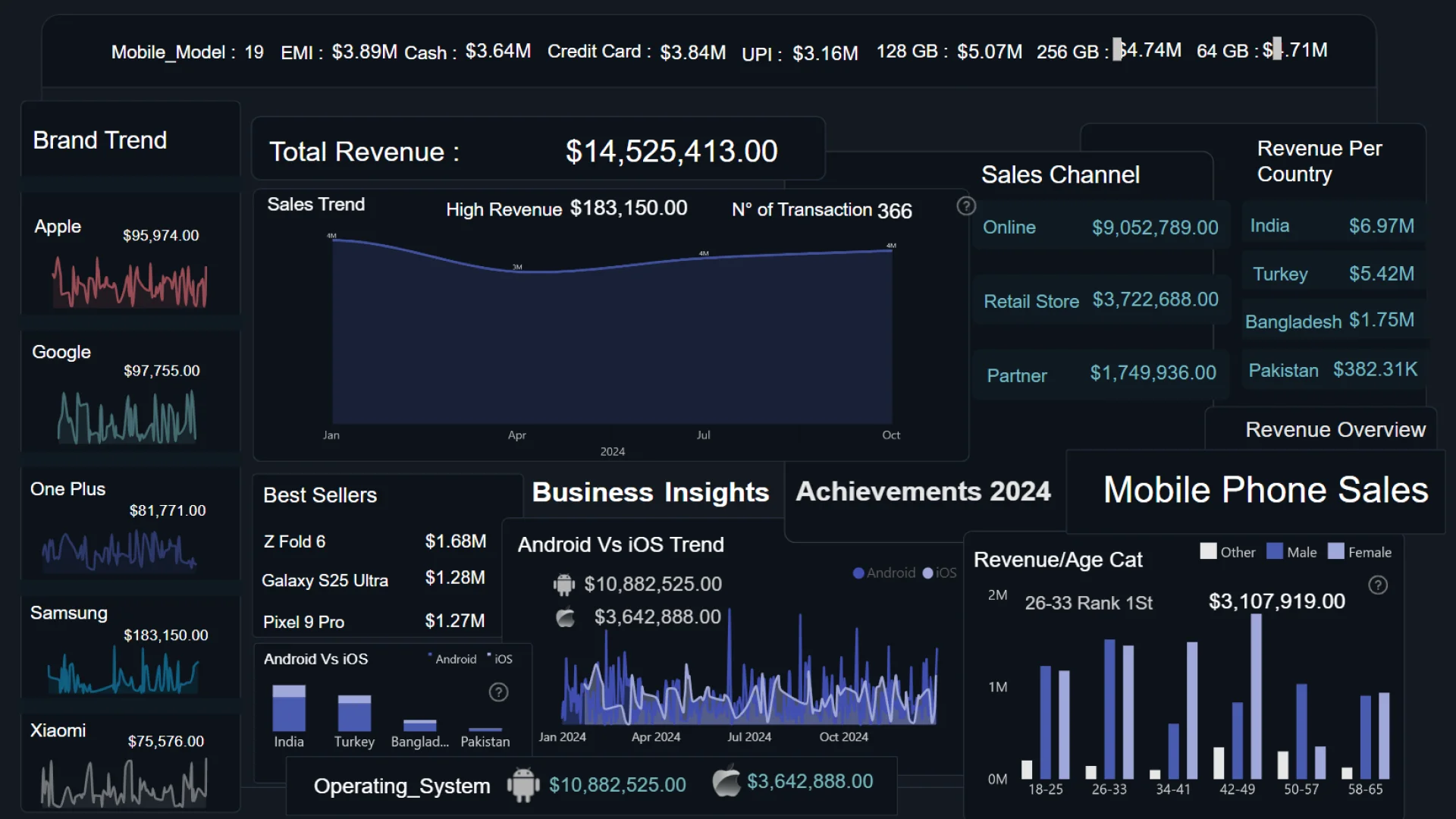Screen dimensions: 1456x819
Task: Select India in Revenue Per Country
Action: [1332, 226]
